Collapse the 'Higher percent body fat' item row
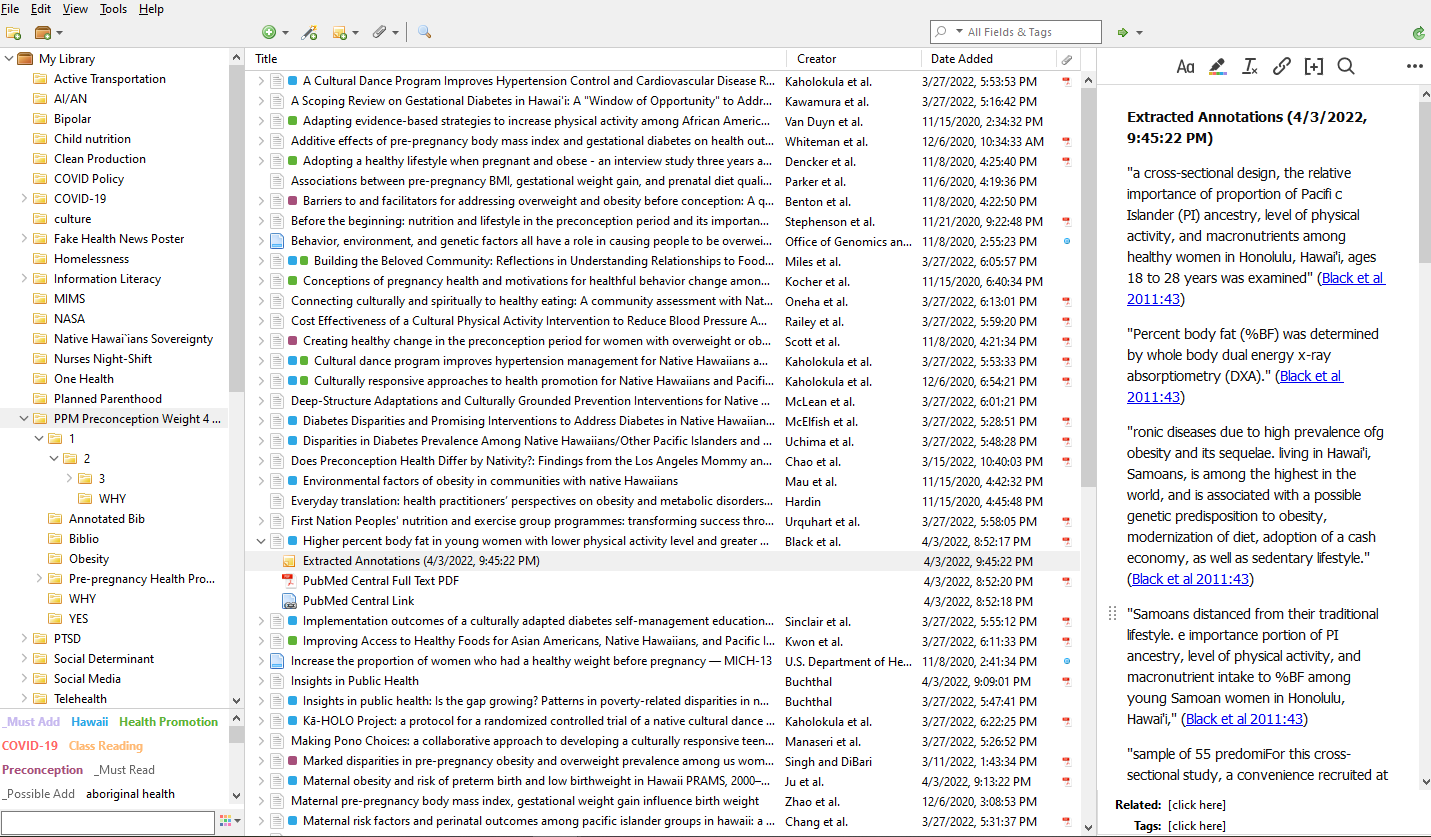The width and height of the screenshot is (1431, 837). 261,541
